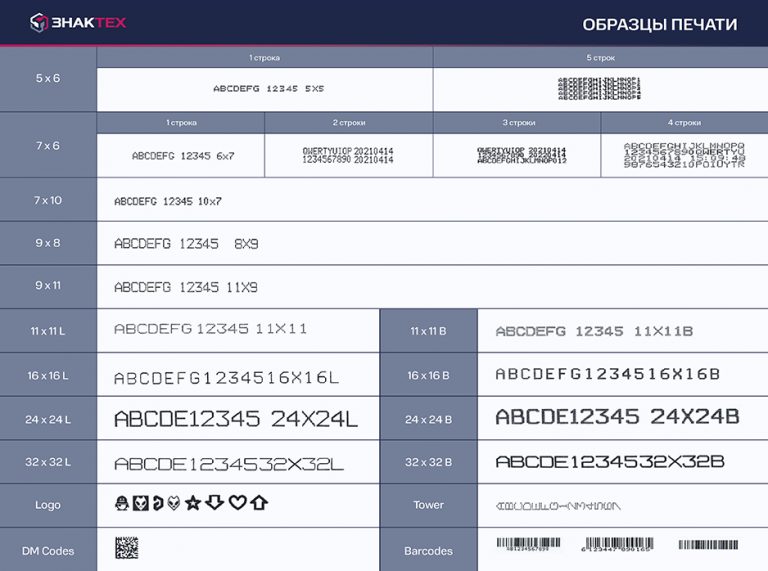Click the 'ABCDE12345 24X24L' sample text
The width and height of the screenshot is (768, 571).
coord(236,419)
